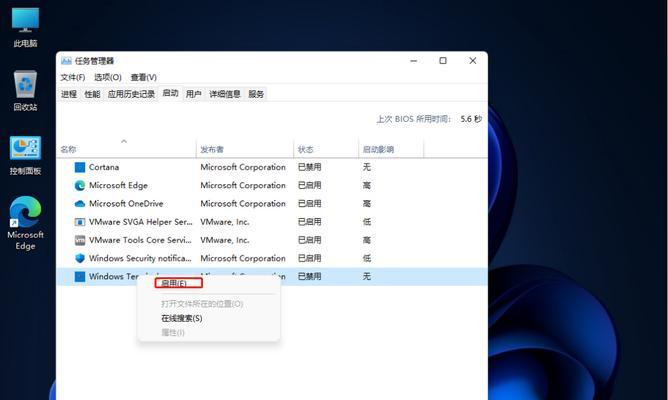
Task: Click OneDrive's 已启用 status cell
Action: pyautogui.click(x=309, y=204)
